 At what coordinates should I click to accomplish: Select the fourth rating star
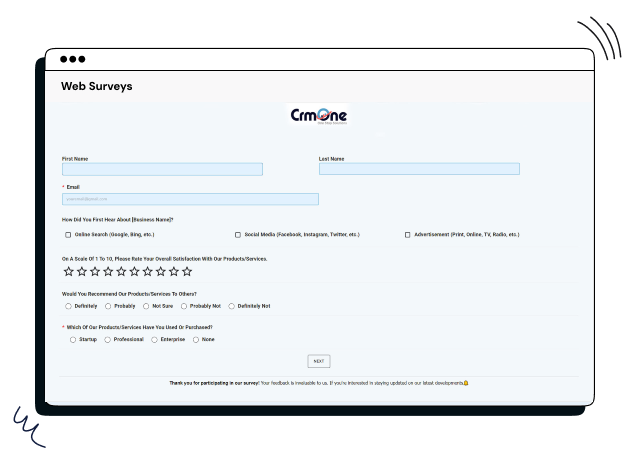108,272
